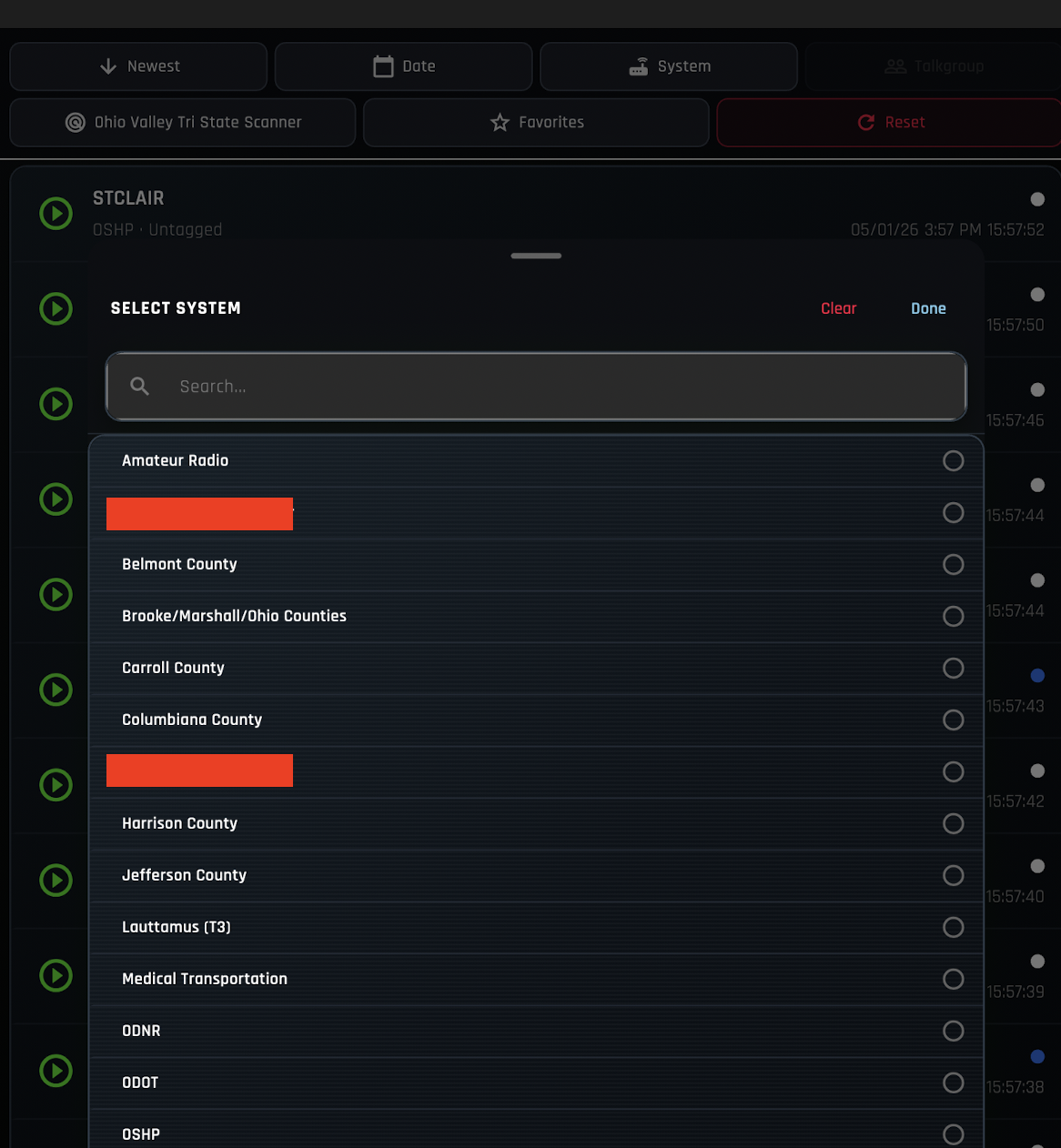Grab the sheet drag handle
The image size is (1061, 1148).
536,256
